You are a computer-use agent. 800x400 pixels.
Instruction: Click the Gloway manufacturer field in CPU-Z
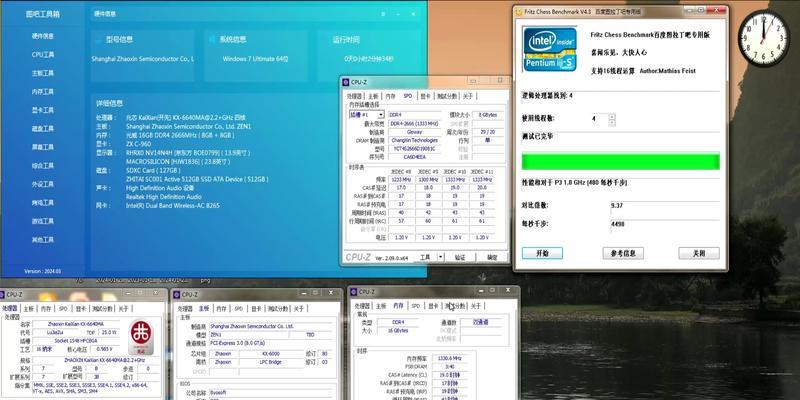414,132
